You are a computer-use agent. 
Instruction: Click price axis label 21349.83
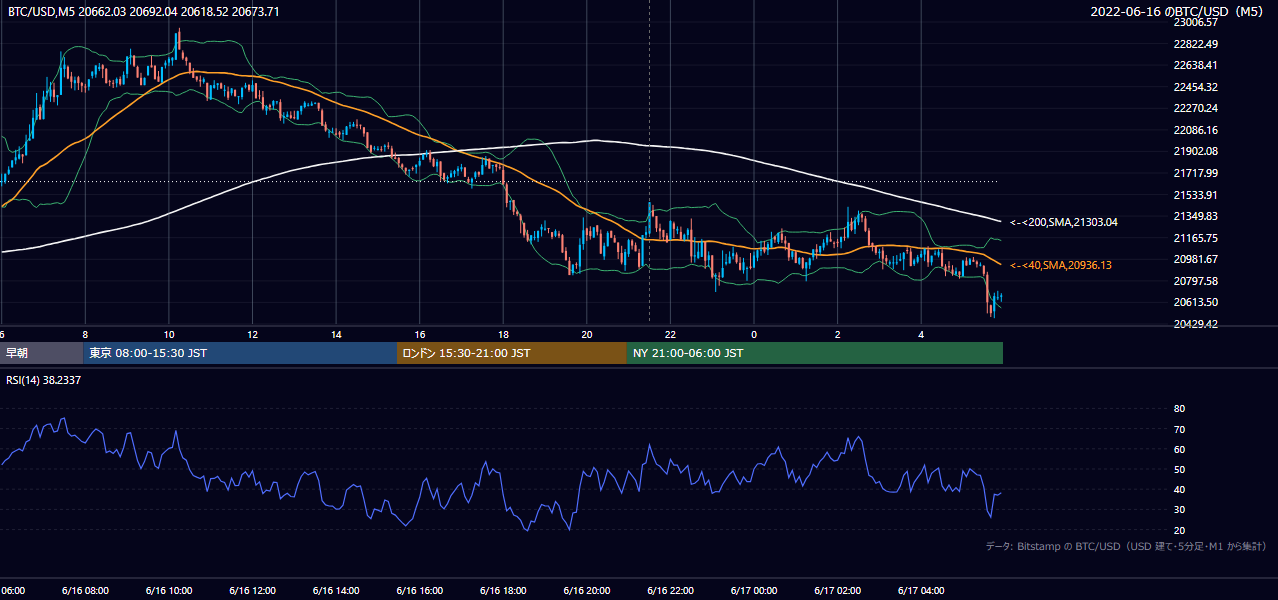[1196, 216]
